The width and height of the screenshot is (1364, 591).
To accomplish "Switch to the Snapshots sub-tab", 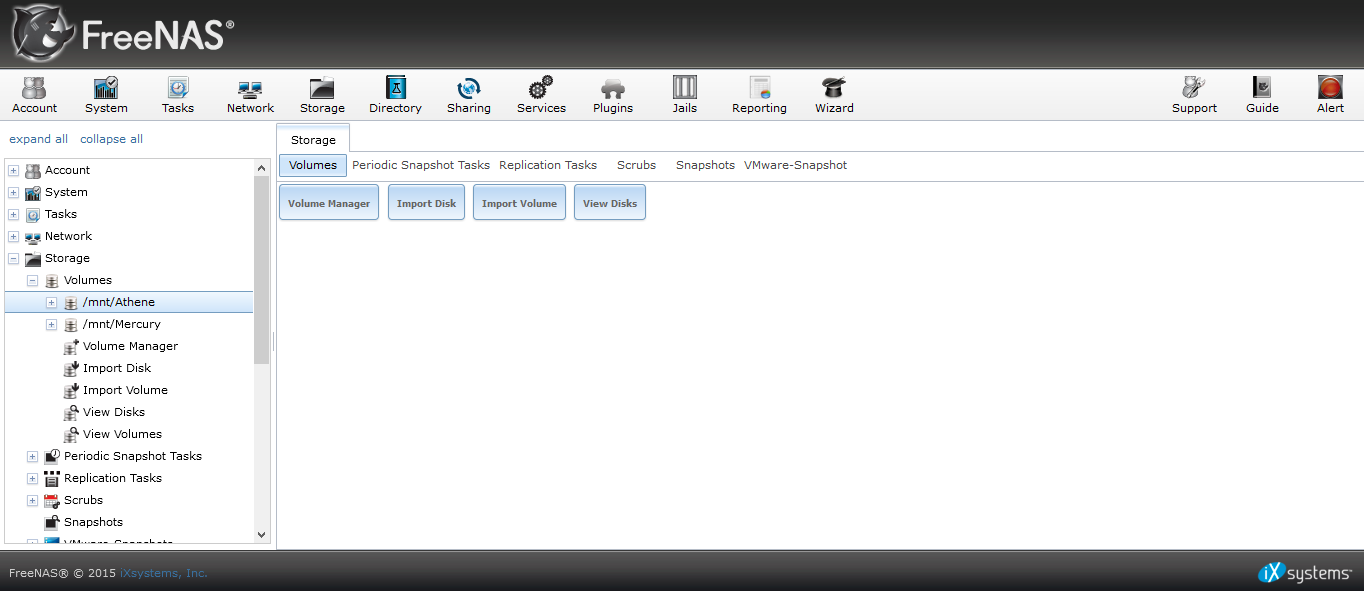I will (x=705, y=165).
